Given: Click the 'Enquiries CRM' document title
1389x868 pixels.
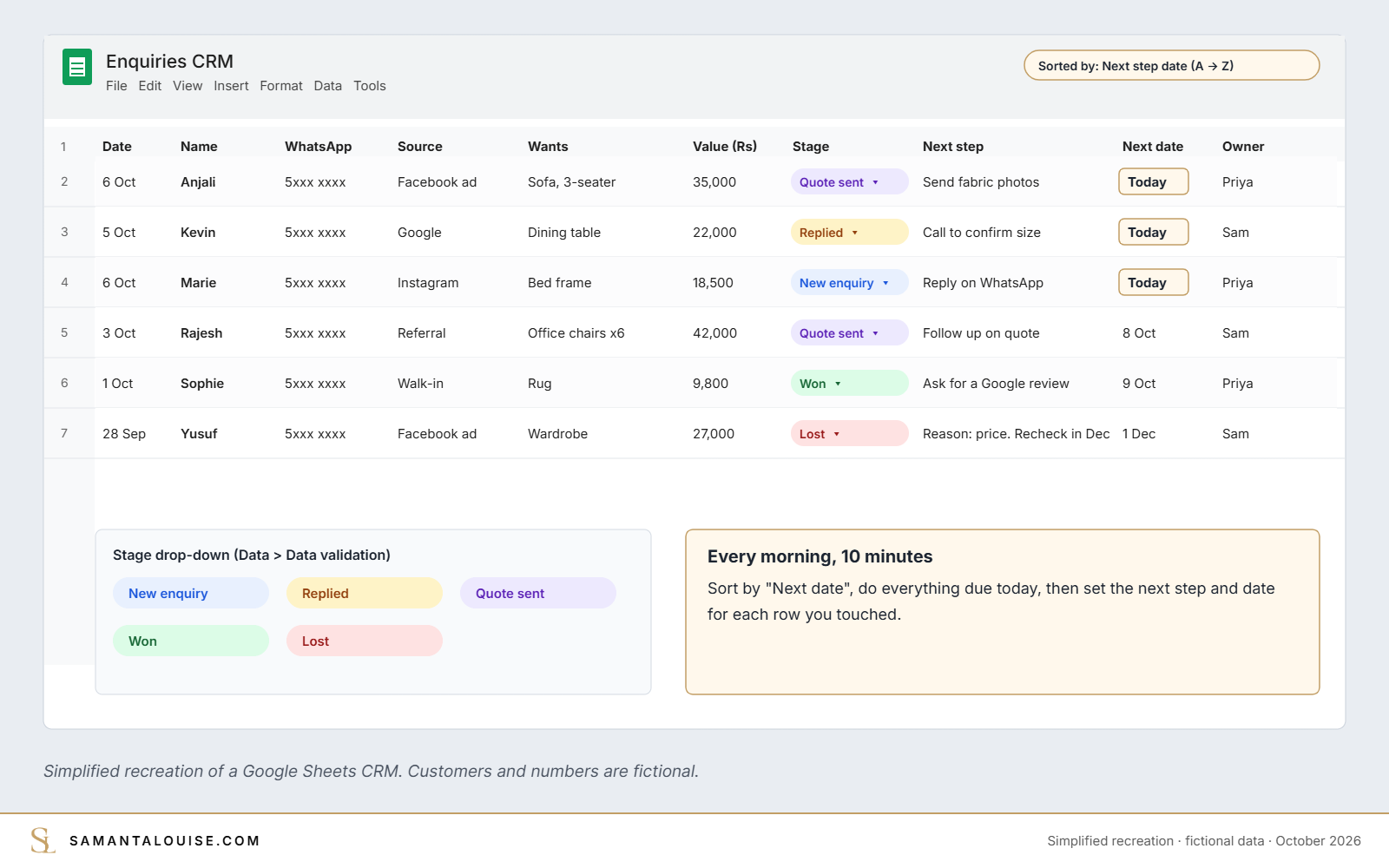Looking at the screenshot, I should click(x=169, y=62).
